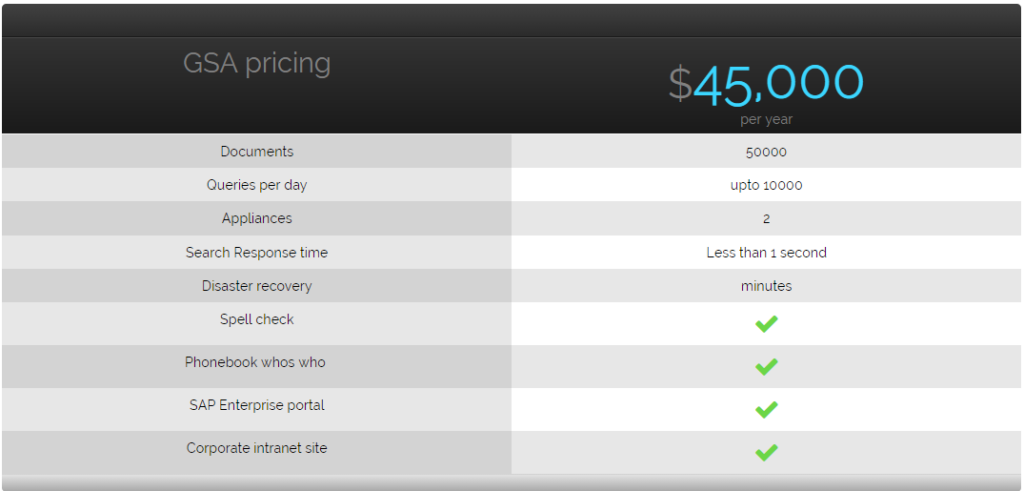The height and width of the screenshot is (491, 1024).
Task: Select the Spell check feature label
Action: click(257, 320)
